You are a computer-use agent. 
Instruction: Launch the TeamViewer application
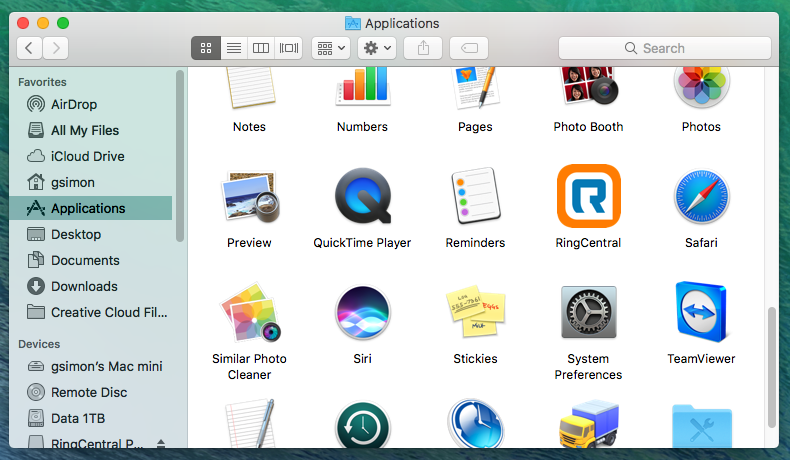coord(700,313)
